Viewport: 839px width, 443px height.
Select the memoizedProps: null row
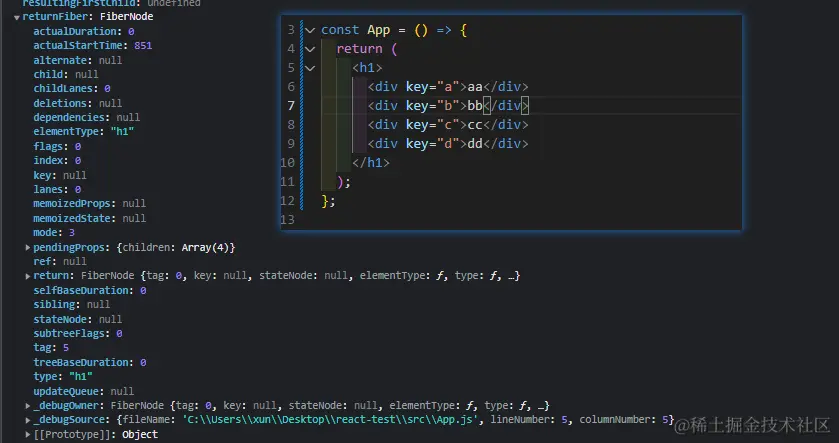(x=89, y=204)
